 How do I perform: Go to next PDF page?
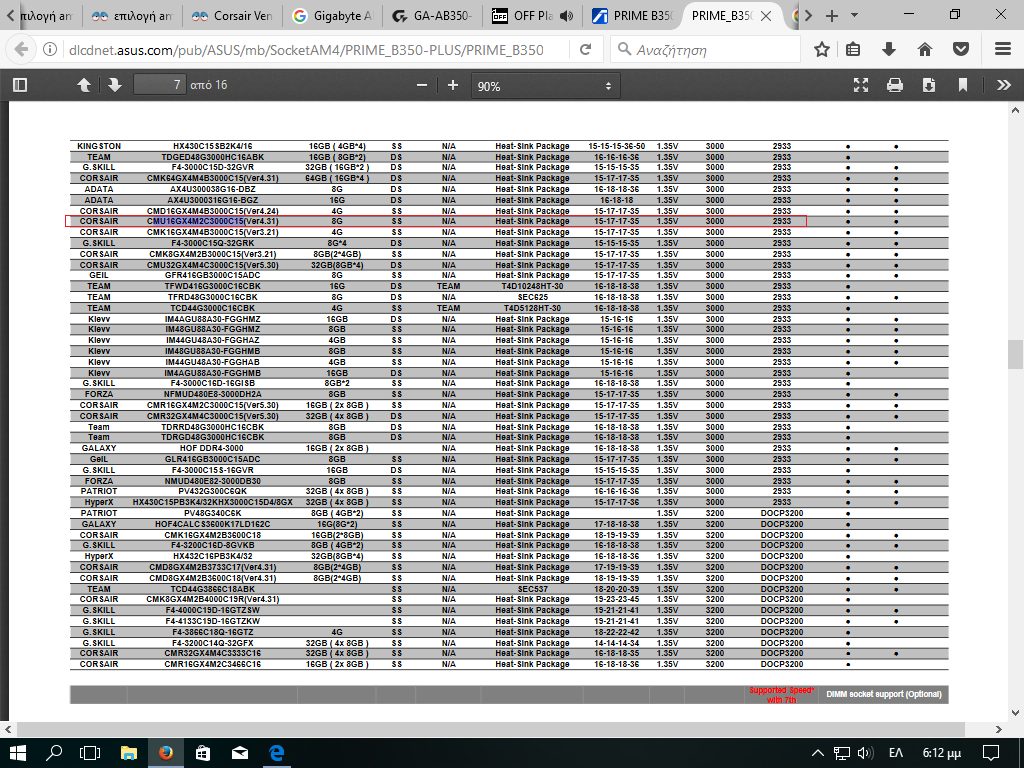coord(114,86)
